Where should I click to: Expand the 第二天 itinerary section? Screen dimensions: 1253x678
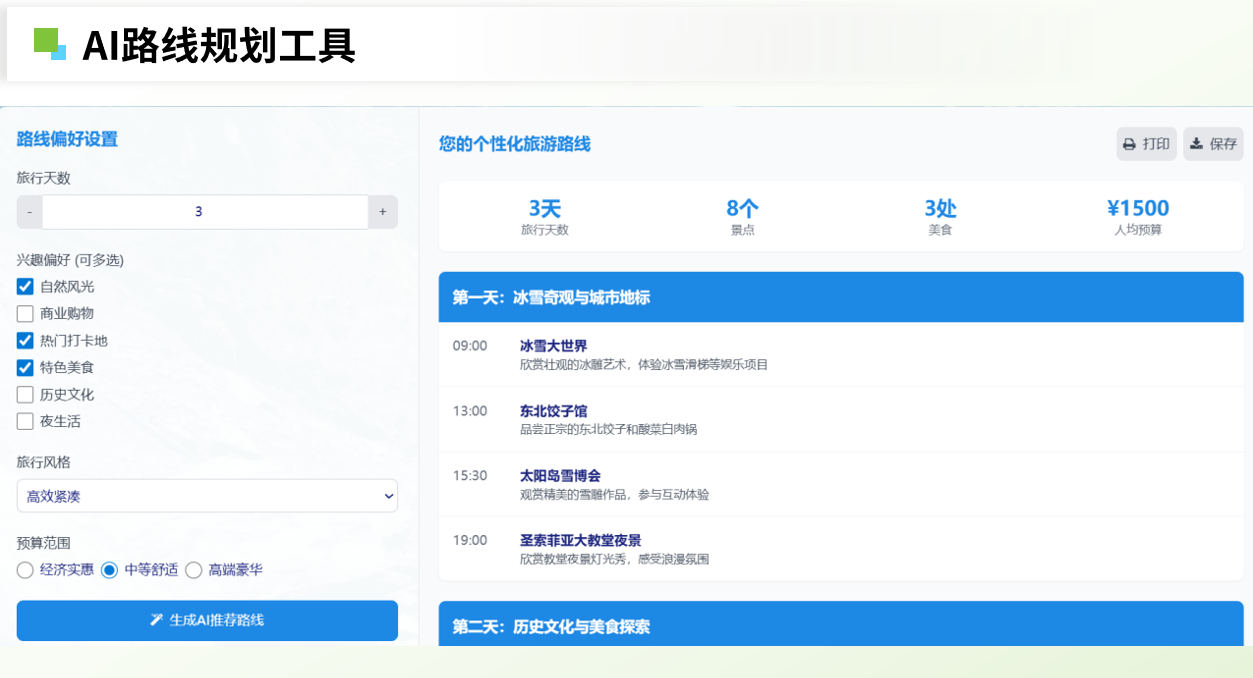(x=840, y=628)
